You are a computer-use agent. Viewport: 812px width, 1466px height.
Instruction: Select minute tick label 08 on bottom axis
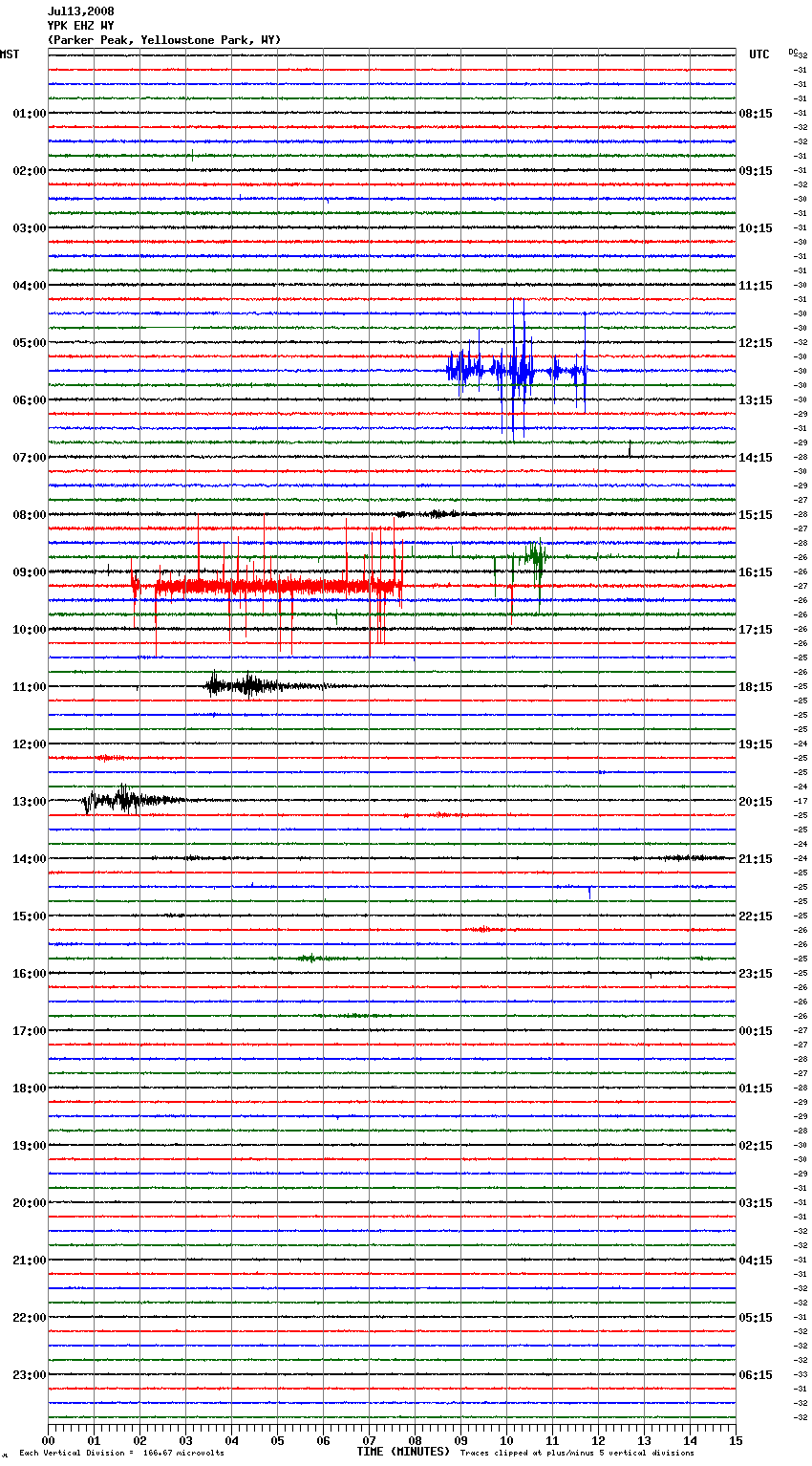[x=415, y=1440]
